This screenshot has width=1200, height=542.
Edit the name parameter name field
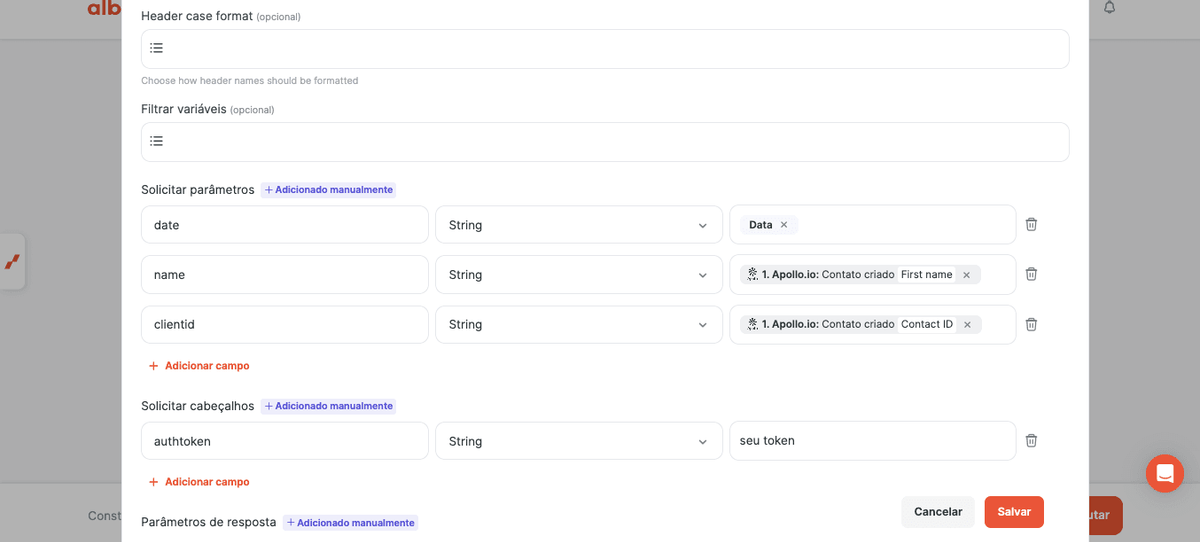[x=285, y=275]
